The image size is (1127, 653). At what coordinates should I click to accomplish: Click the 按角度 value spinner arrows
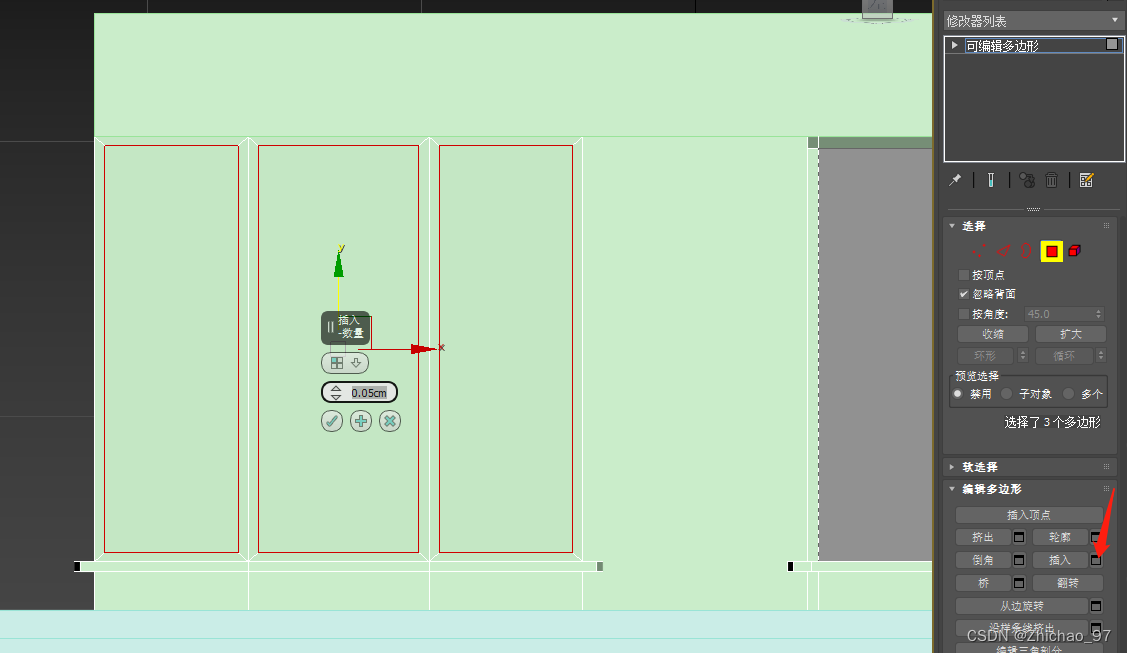pos(1098,314)
